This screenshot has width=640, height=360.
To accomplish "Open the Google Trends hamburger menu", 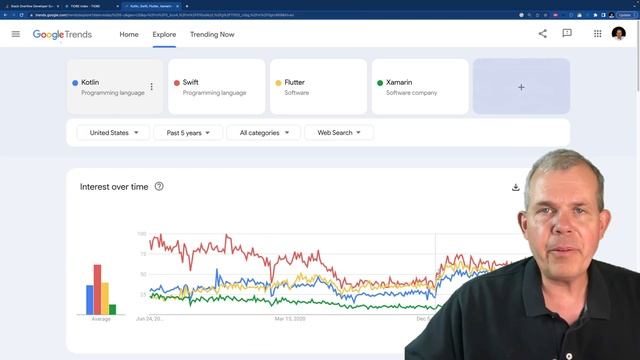I will (16, 34).
